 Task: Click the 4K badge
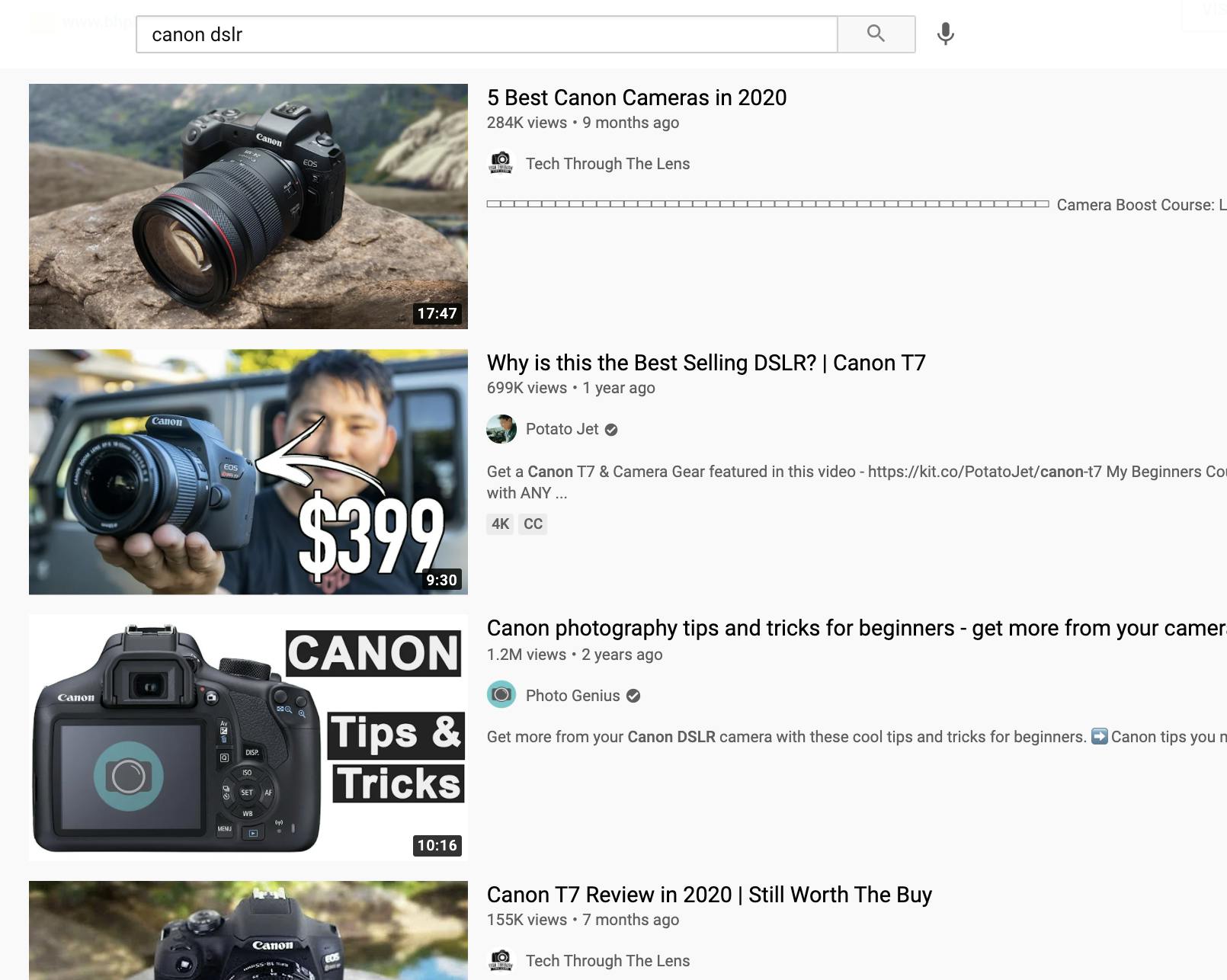click(x=500, y=524)
